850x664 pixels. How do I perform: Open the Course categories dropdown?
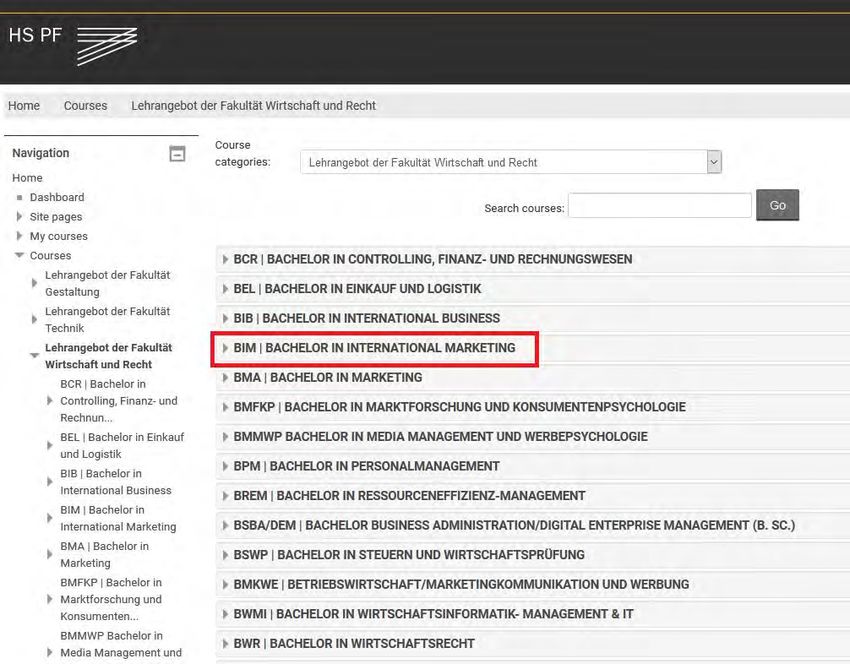(511, 162)
